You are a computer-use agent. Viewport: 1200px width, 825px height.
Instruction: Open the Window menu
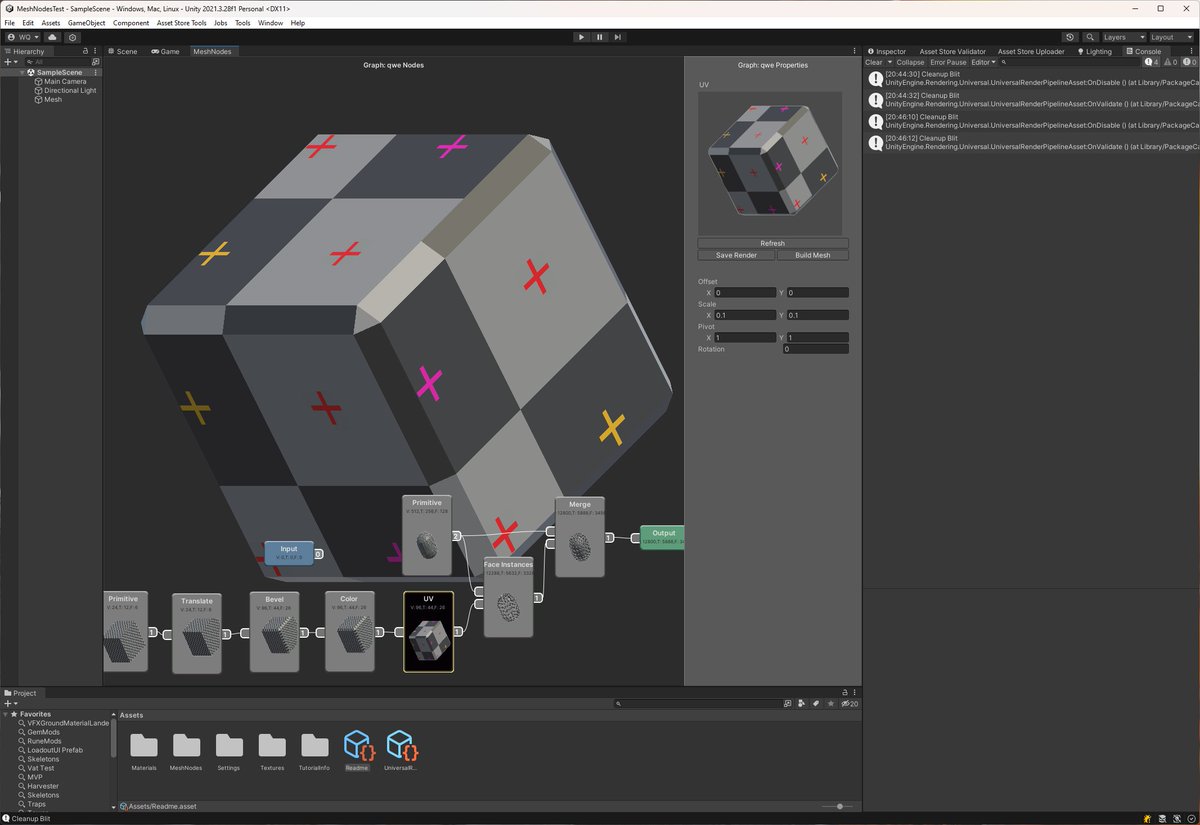click(270, 22)
